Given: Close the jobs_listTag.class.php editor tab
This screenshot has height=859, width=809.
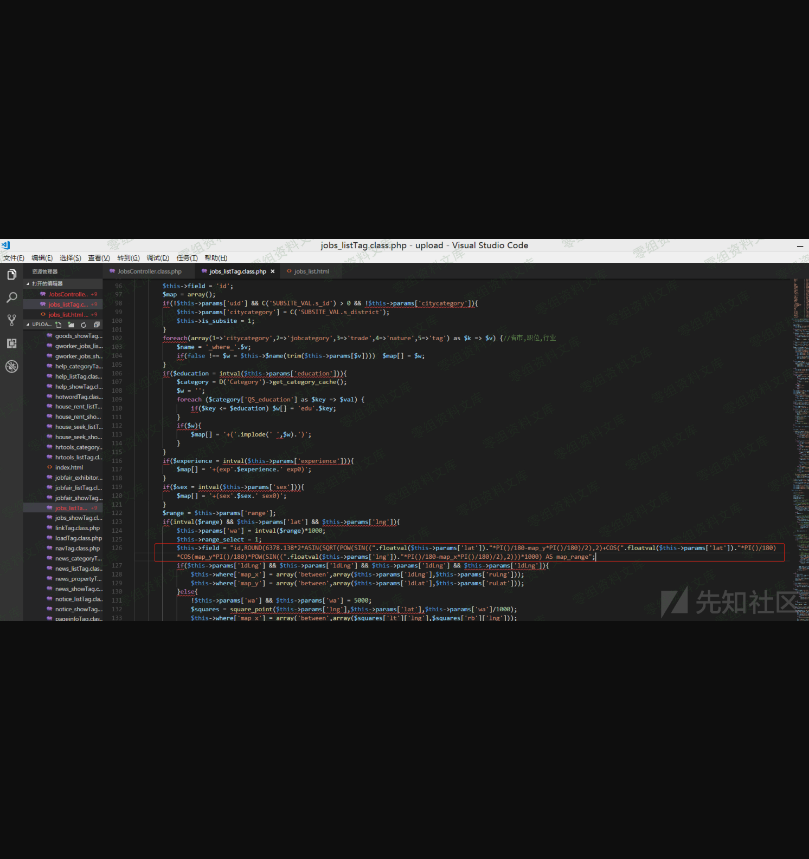Looking at the screenshot, I should (272, 271).
